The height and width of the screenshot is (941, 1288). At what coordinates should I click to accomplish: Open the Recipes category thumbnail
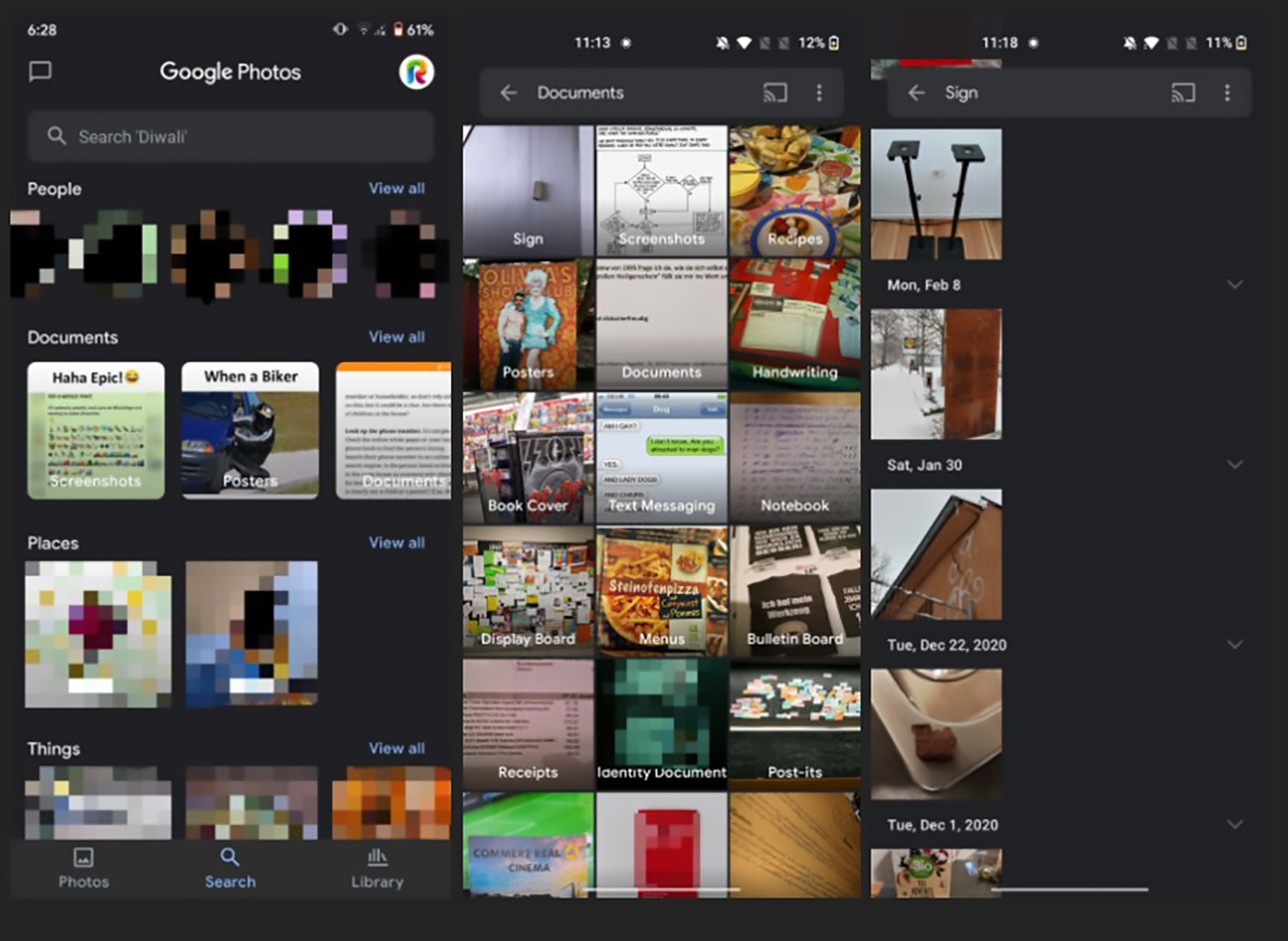tap(795, 191)
